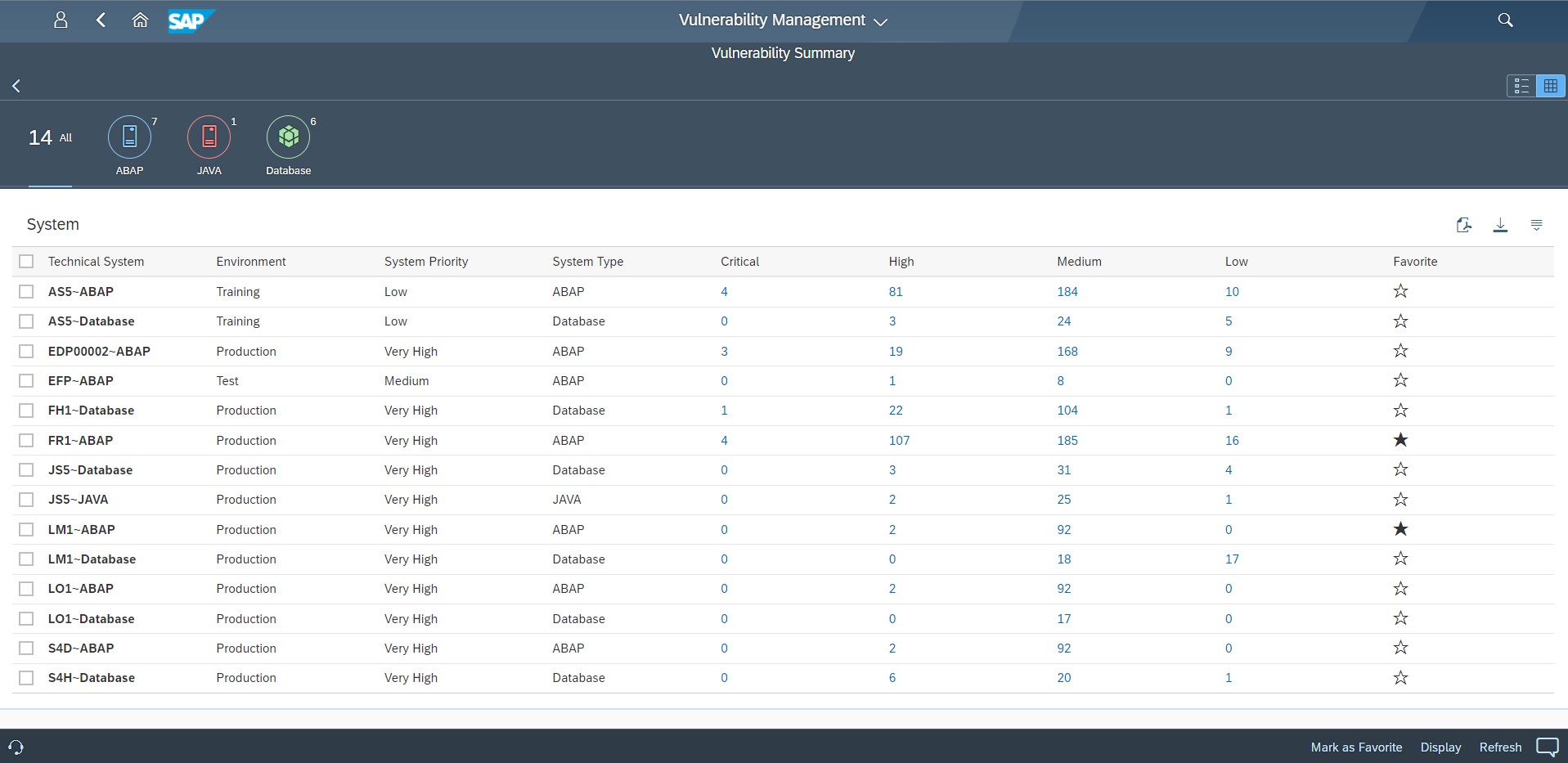1568x763 pixels.
Task: Star FH1~Database as favorite
Action: (x=1400, y=410)
